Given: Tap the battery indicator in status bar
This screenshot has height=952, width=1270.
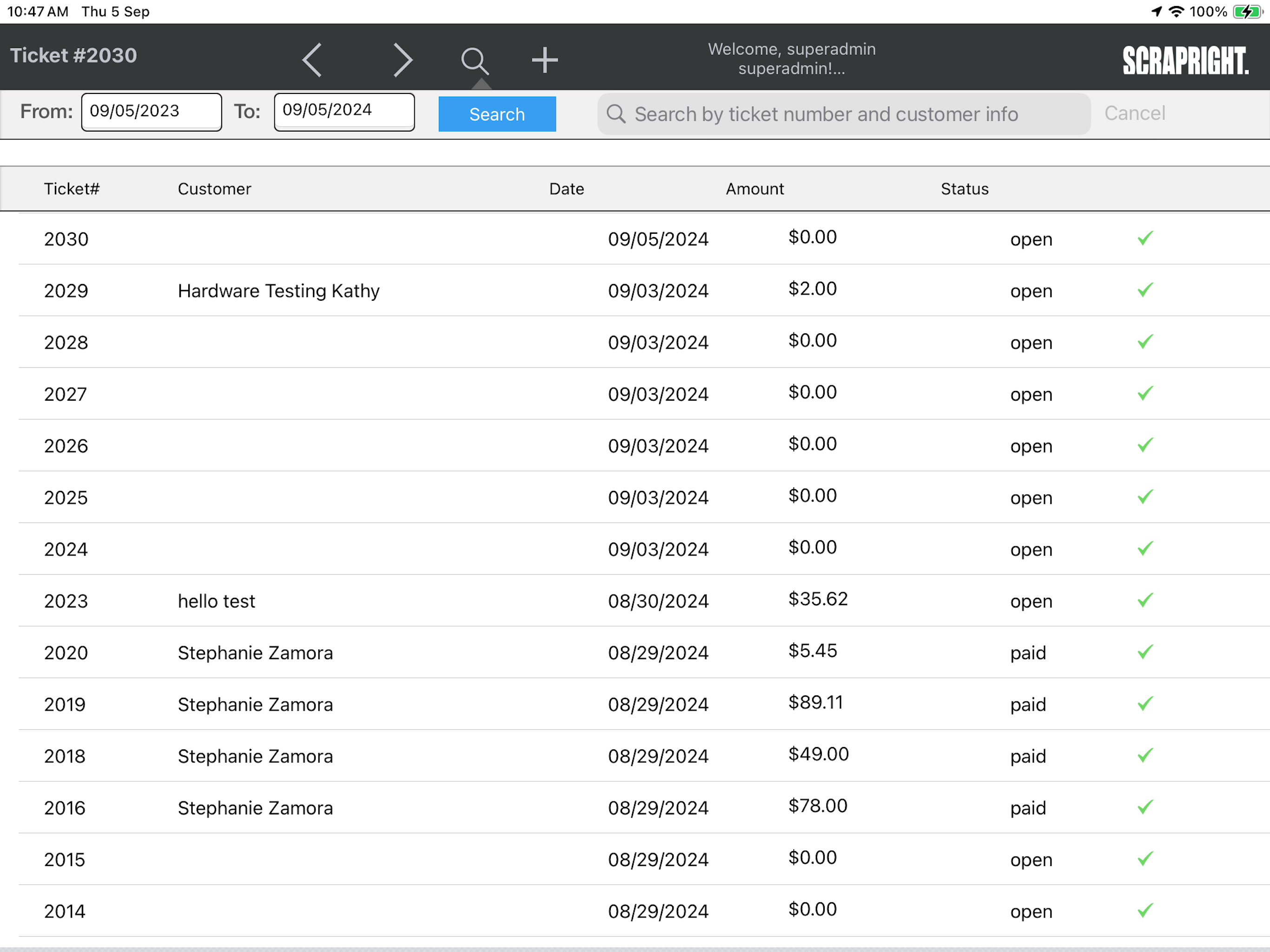Looking at the screenshot, I should click(1247, 12).
